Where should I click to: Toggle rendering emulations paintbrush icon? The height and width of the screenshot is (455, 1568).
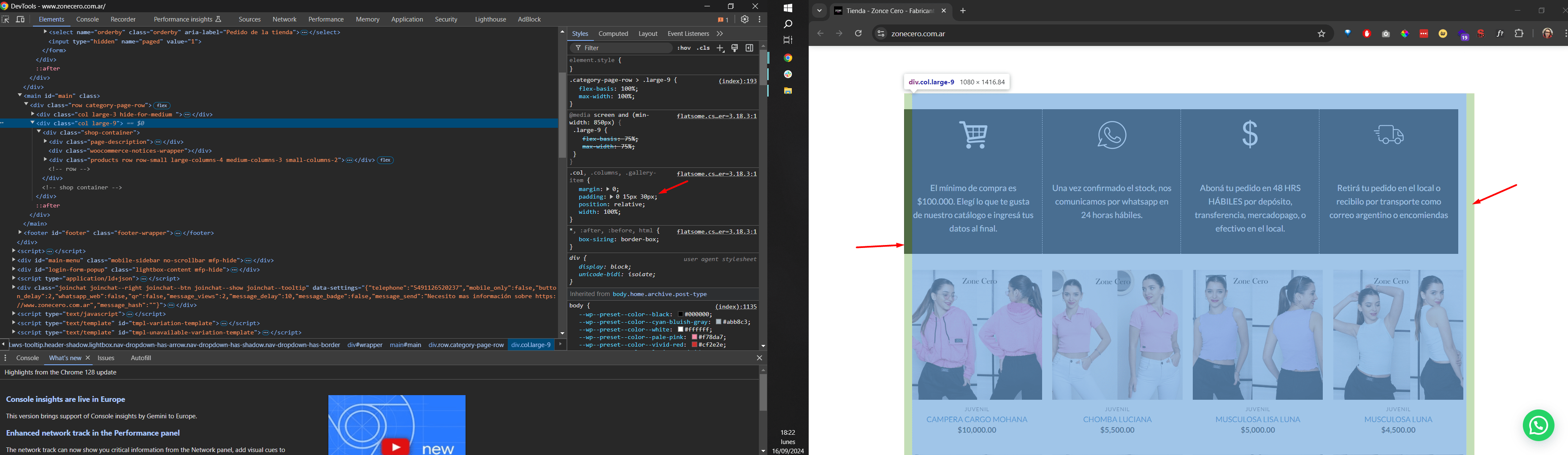pyautogui.click(x=735, y=48)
